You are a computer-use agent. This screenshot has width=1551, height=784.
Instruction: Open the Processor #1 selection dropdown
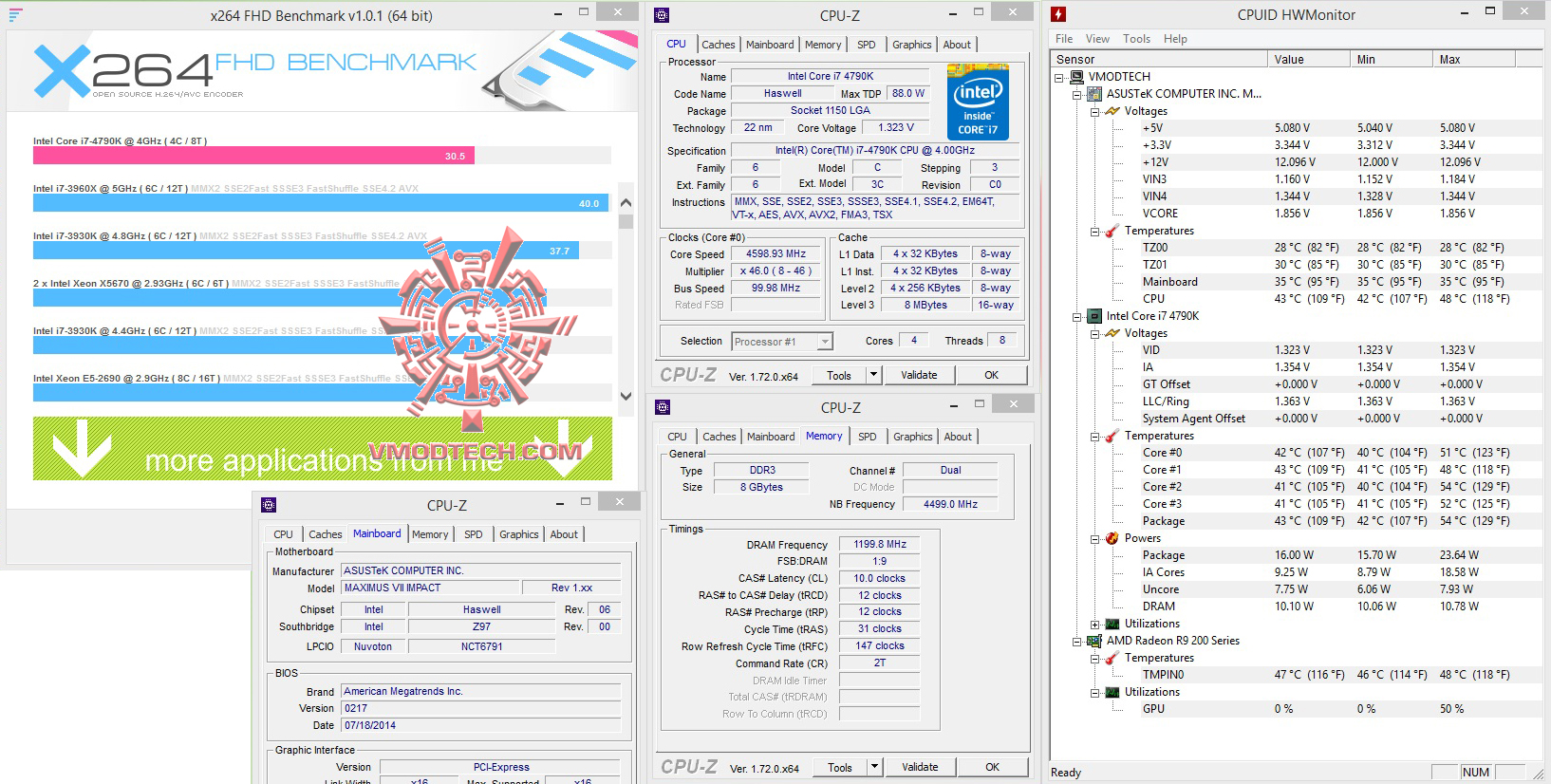(x=825, y=342)
